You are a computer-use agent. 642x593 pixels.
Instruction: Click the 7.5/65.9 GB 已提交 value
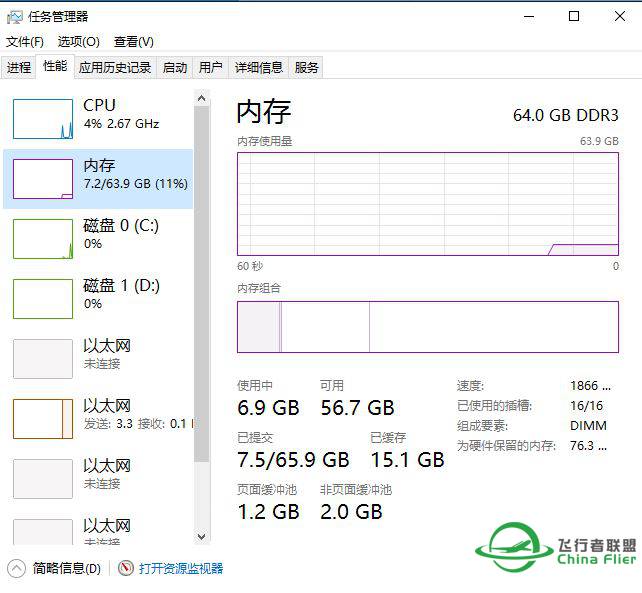point(293,460)
